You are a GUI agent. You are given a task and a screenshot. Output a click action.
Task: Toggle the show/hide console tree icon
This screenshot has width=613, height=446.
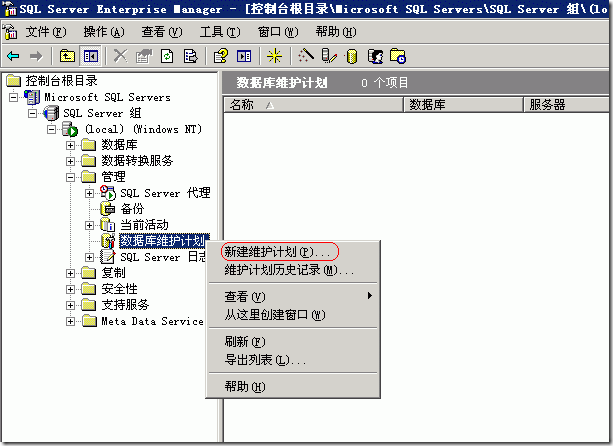pyautogui.click(x=90, y=56)
